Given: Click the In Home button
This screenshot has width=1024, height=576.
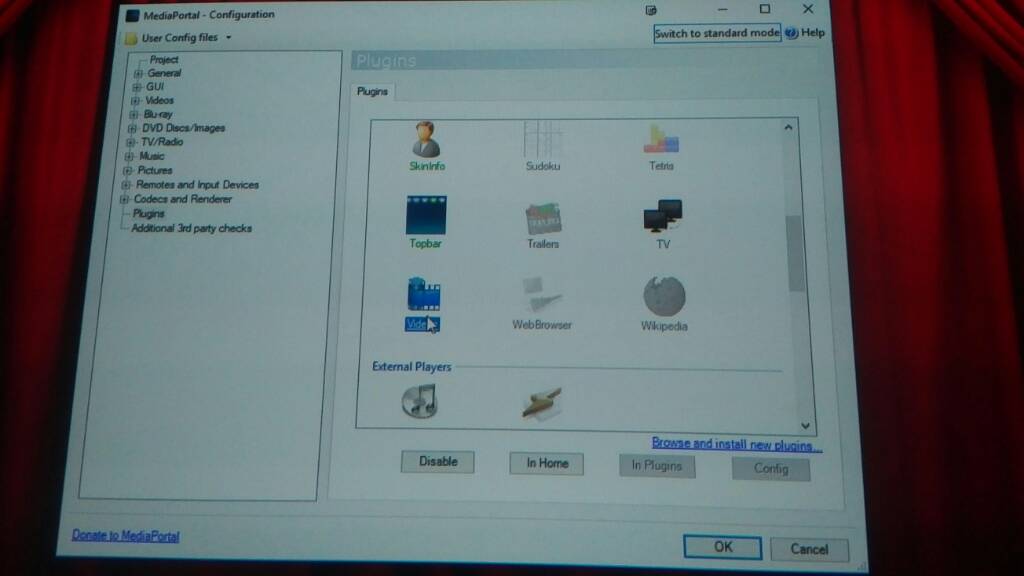Looking at the screenshot, I should 547,463.
